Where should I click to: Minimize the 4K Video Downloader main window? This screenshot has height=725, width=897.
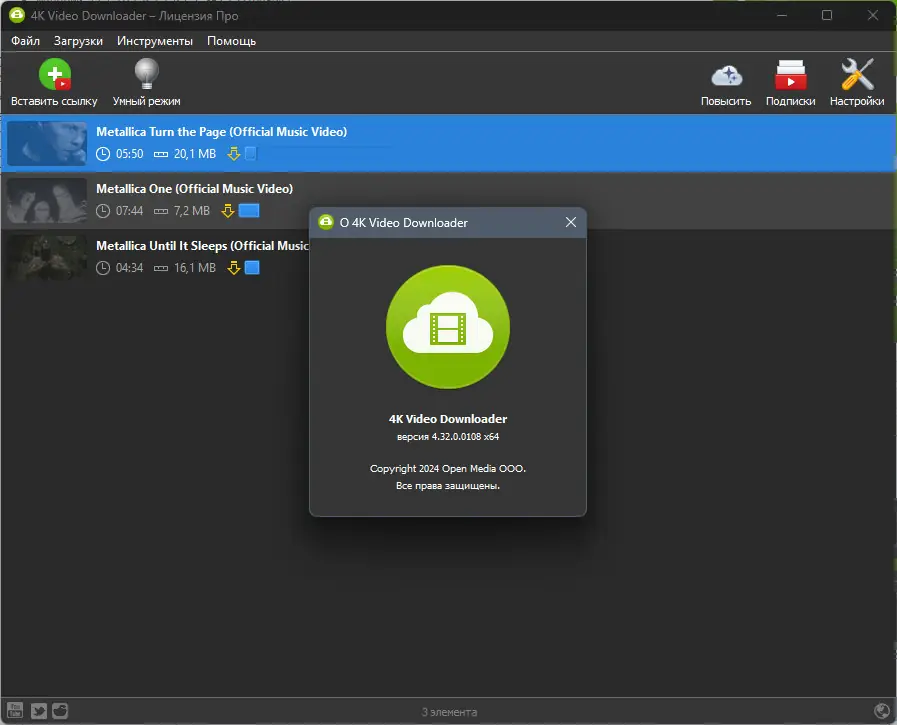tap(781, 15)
